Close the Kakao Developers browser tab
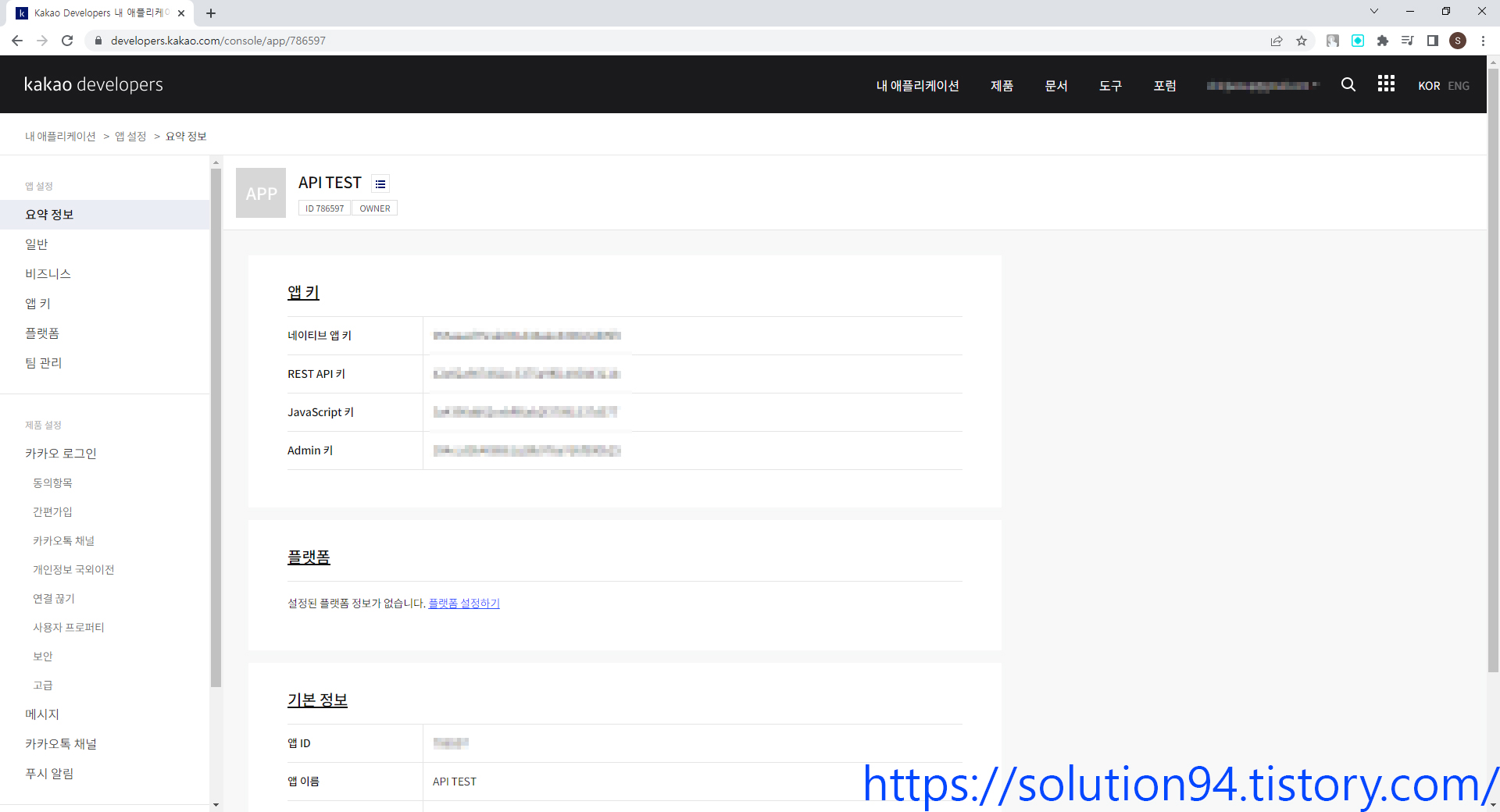 coord(181,13)
